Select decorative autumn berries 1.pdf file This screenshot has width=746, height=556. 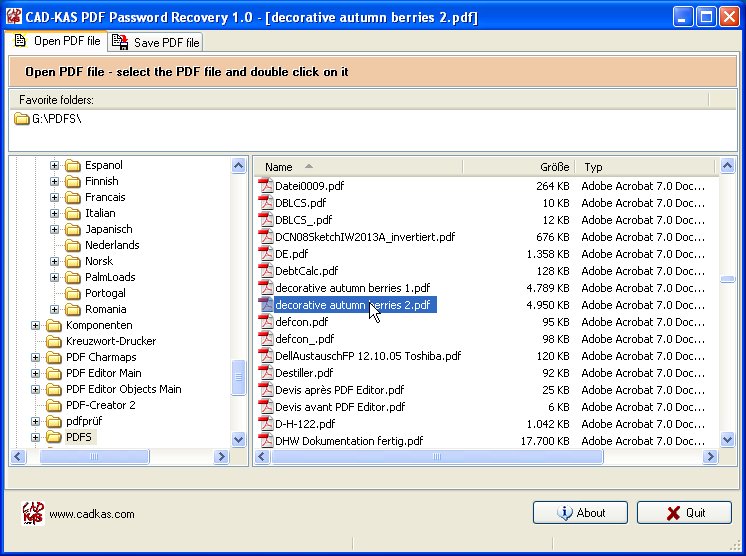pyautogui.click(x=352, y=288)
